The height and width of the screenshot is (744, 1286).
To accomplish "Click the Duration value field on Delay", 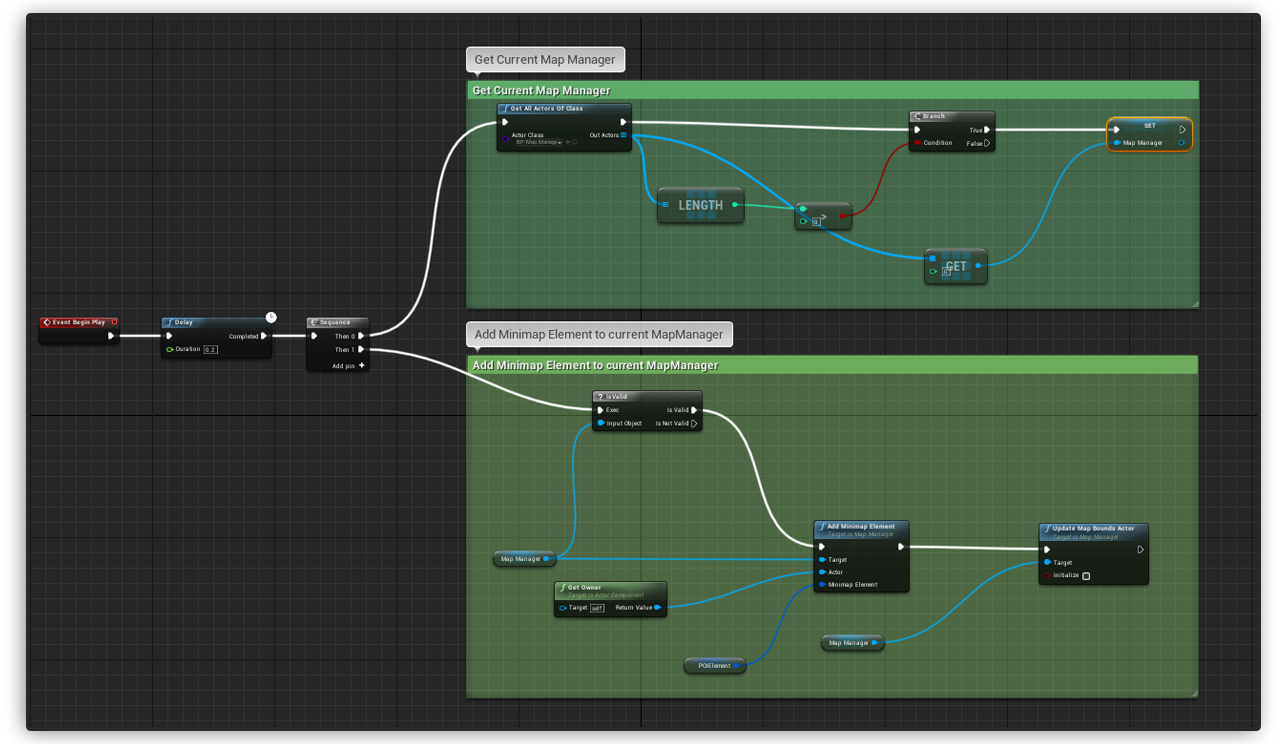I will (210, 350).
